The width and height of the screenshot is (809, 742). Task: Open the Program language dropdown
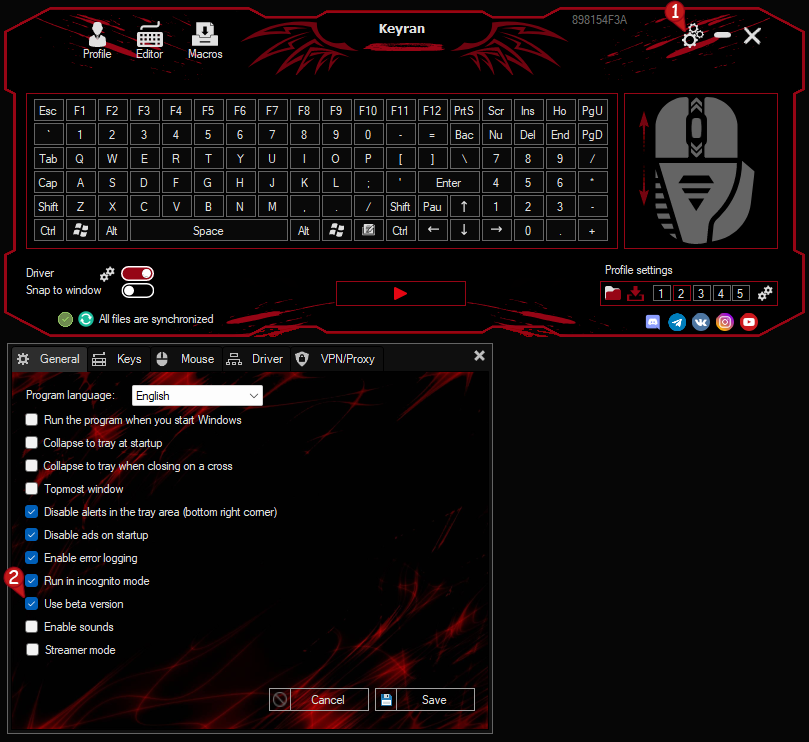197,396
